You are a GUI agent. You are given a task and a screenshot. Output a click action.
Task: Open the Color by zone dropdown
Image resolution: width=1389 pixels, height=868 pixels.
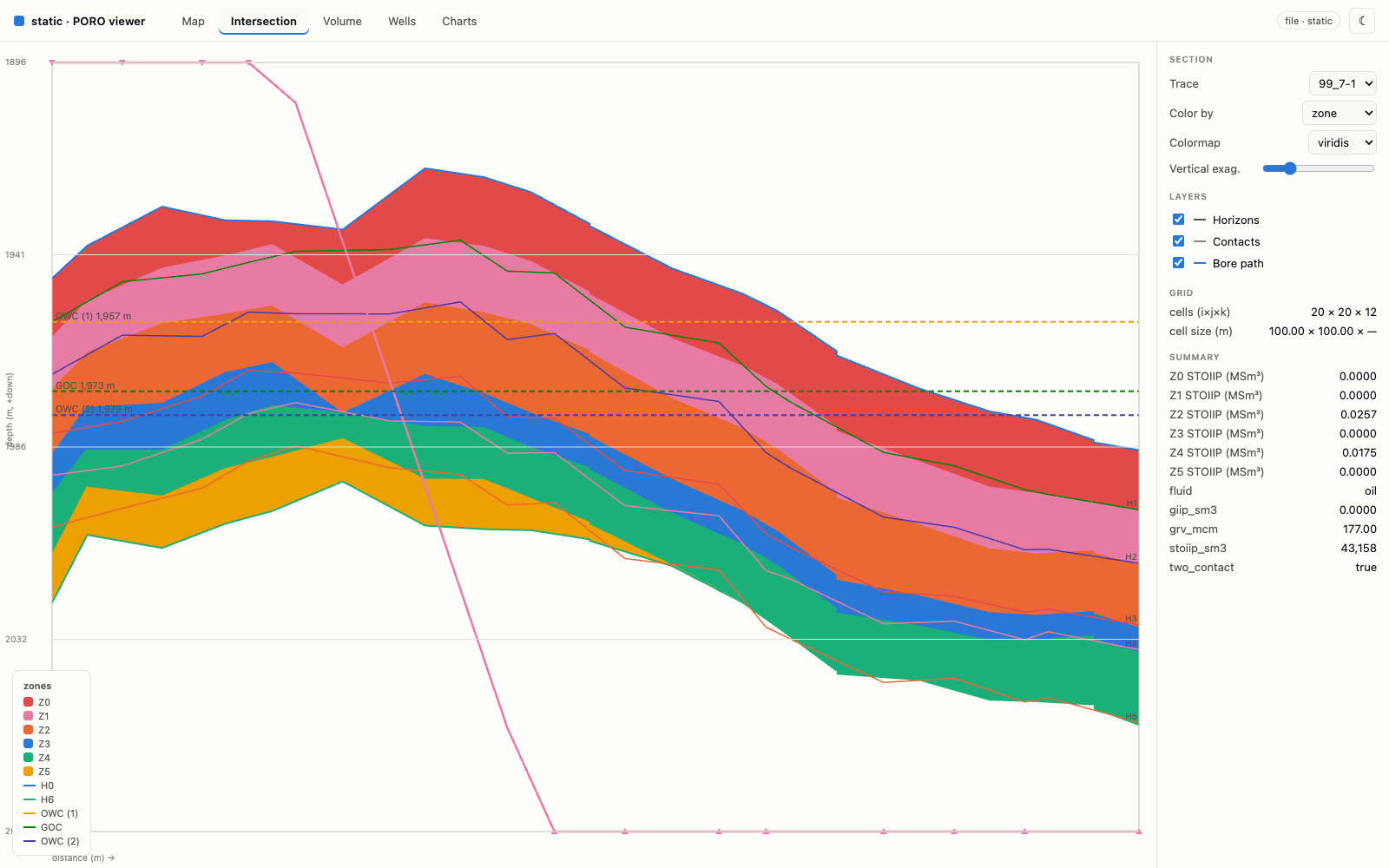point(1340,113)
